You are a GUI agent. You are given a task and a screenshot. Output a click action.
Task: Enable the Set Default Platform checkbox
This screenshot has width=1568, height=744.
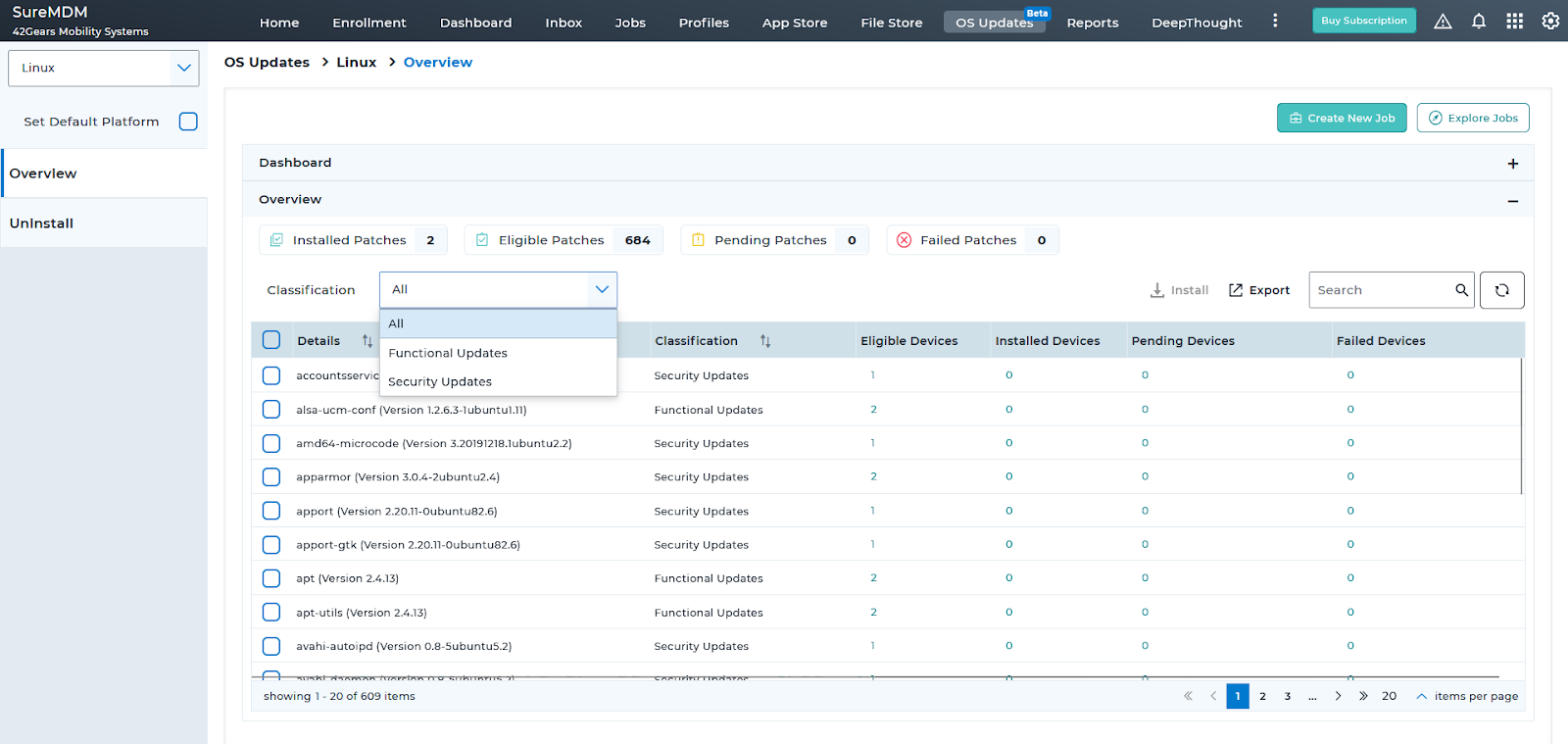[188, 122]
